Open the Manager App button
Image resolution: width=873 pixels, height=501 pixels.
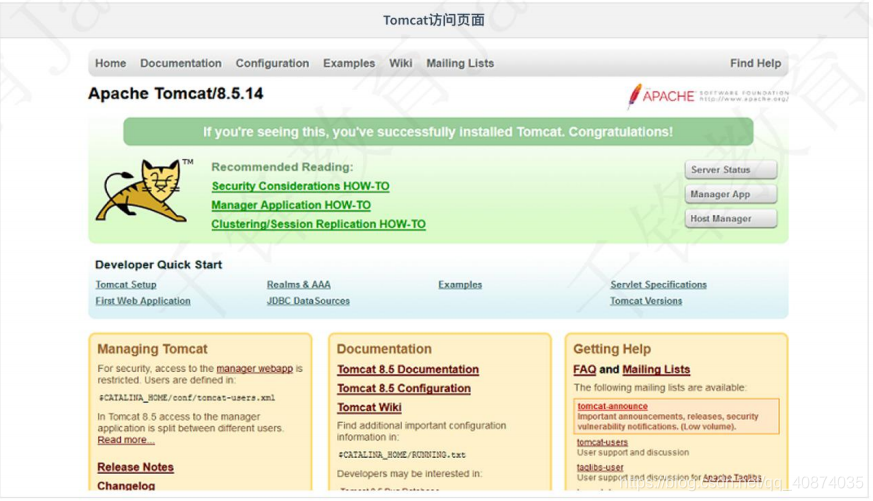(x=730, y=194)
